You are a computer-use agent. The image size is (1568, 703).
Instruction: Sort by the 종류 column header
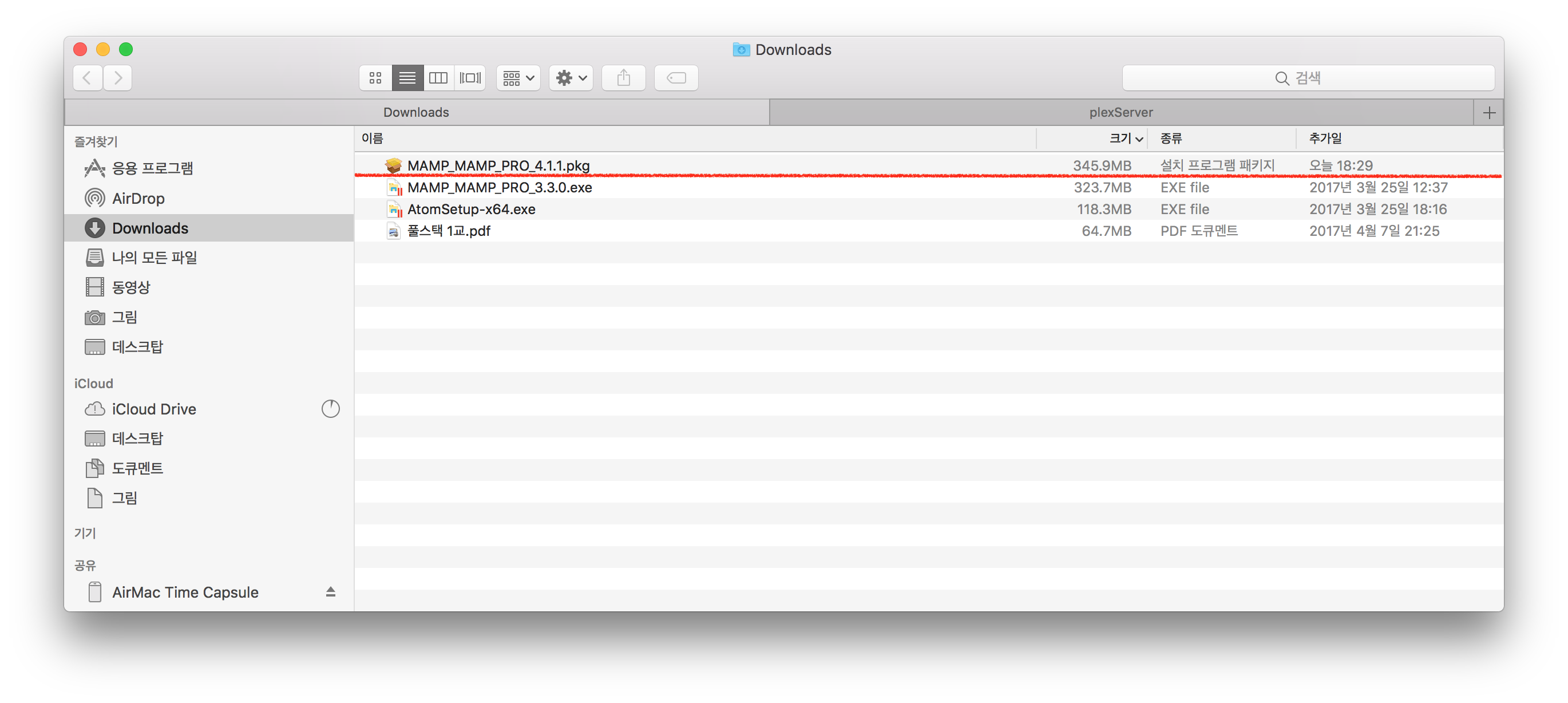(1222, 139)
